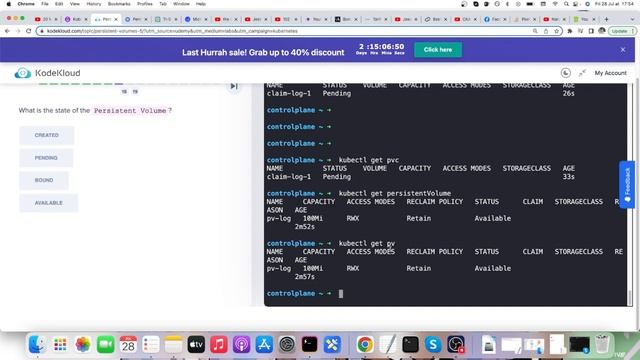Reload the page in Chrome
Screen dimensions: 640x360
click(x=29, y=31)
